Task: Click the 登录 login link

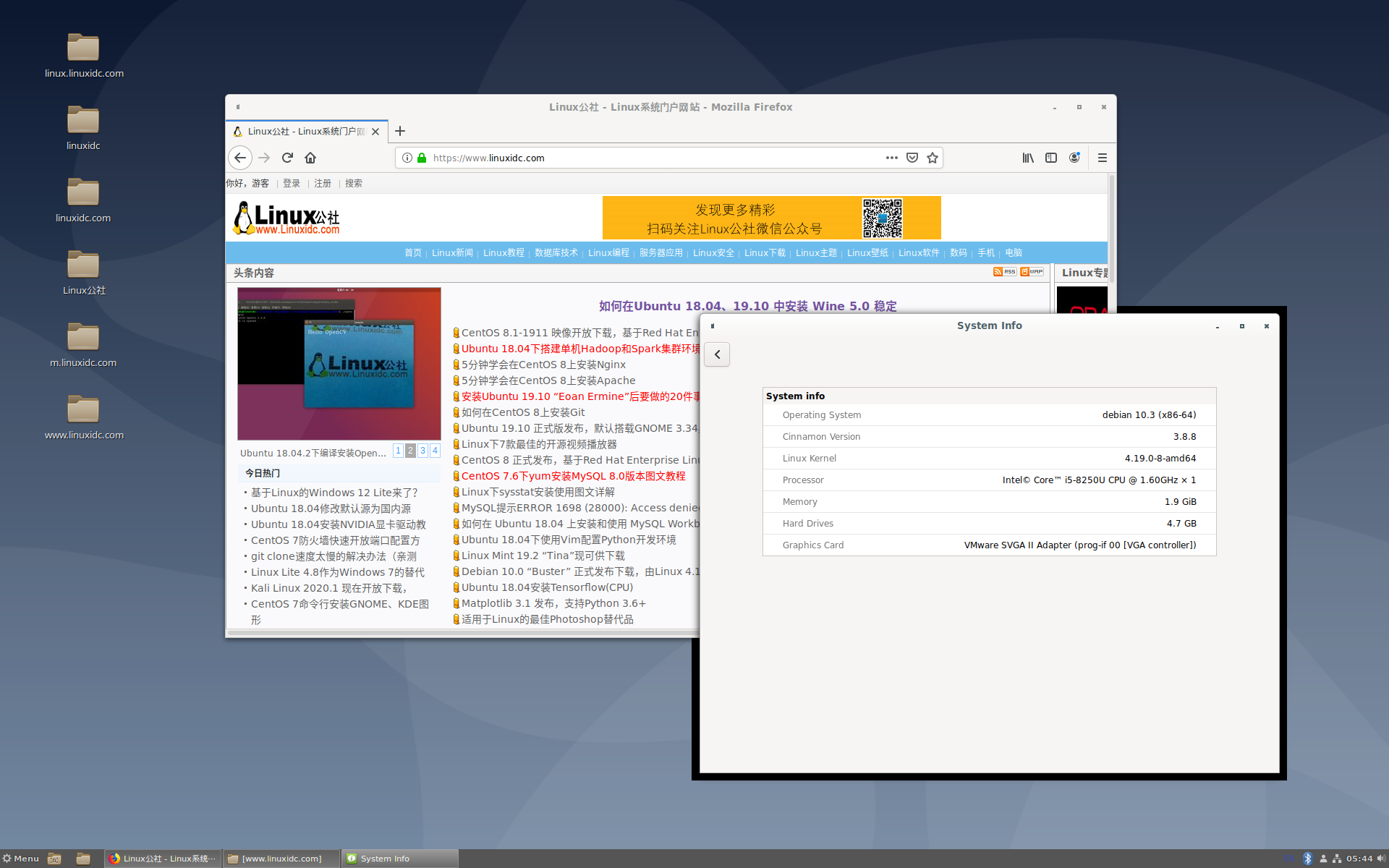Action: (292, 183)
